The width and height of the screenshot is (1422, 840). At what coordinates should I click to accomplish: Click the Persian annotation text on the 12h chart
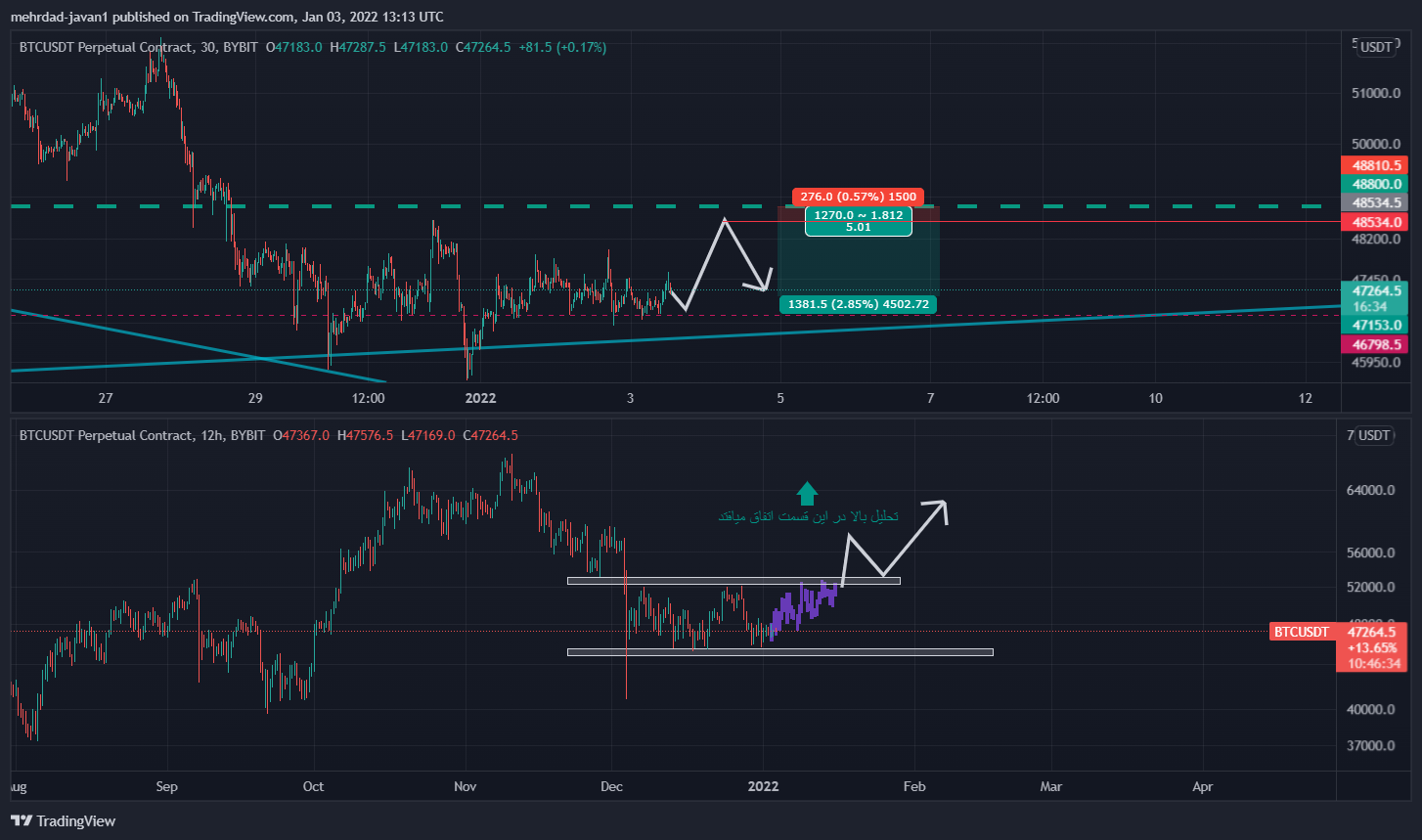pos(808,515)
